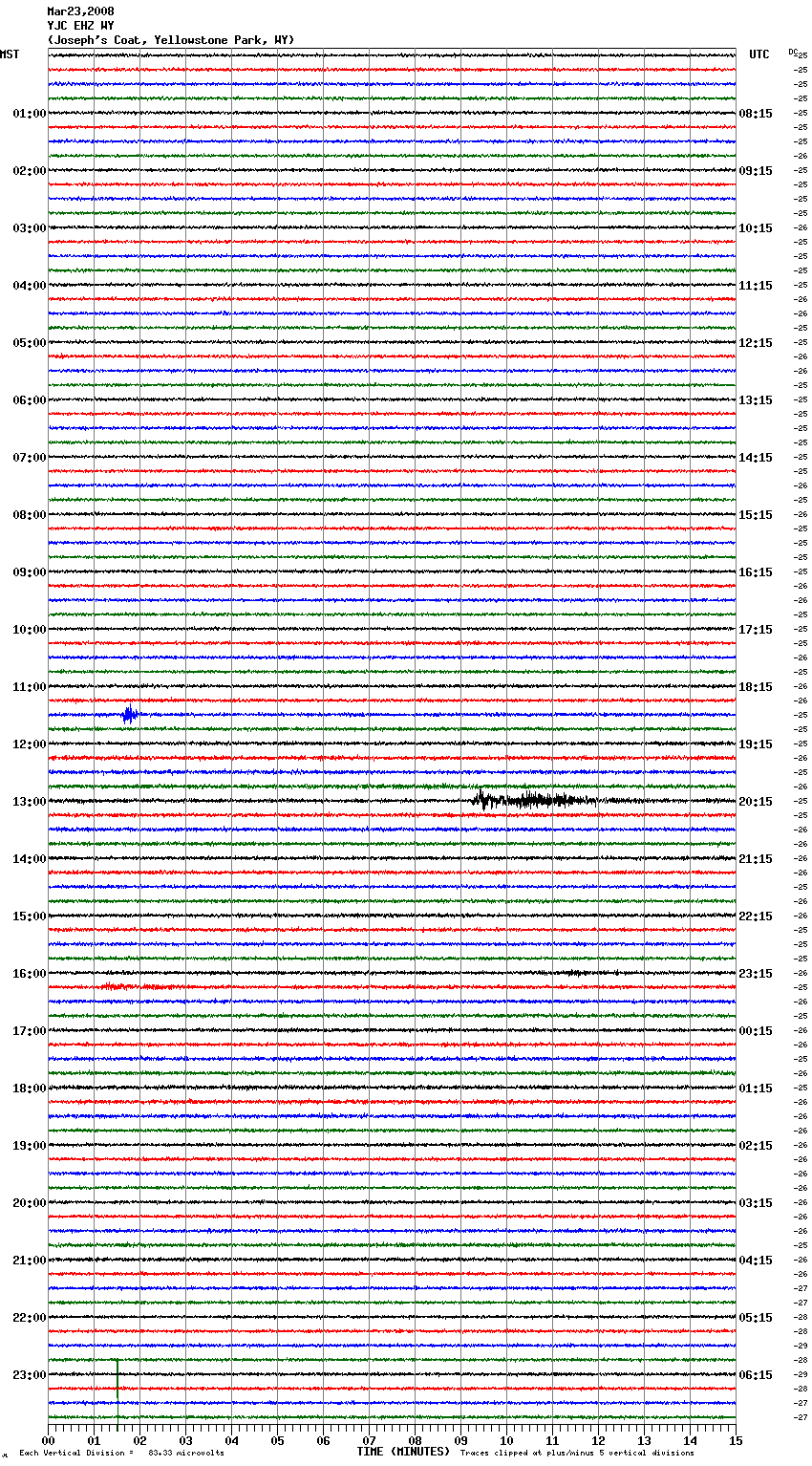Image resolution: width=812 pixels, height=1466 pixels.
Task: Click the 22:15 UTC time label
Action: [x=756, y=916]
